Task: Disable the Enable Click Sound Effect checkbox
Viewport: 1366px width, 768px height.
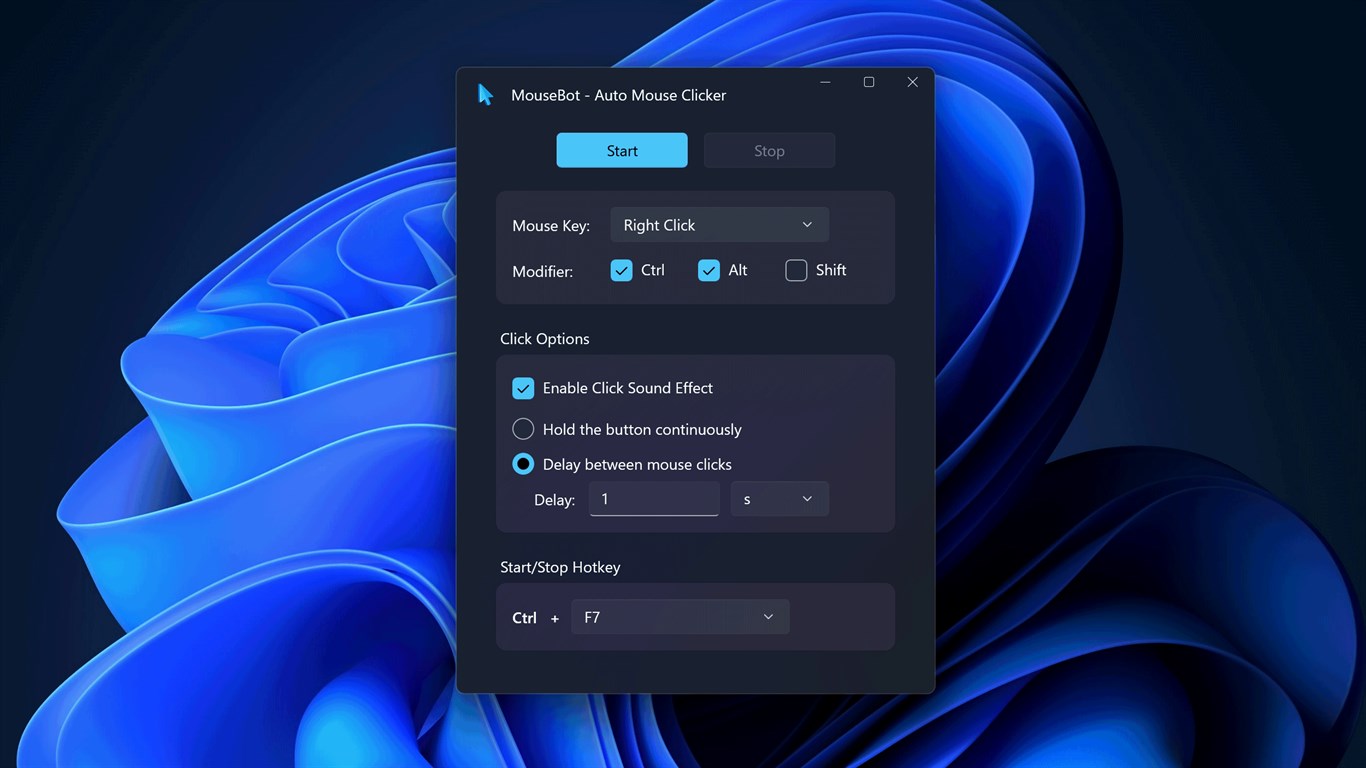Action: point(523,388)
